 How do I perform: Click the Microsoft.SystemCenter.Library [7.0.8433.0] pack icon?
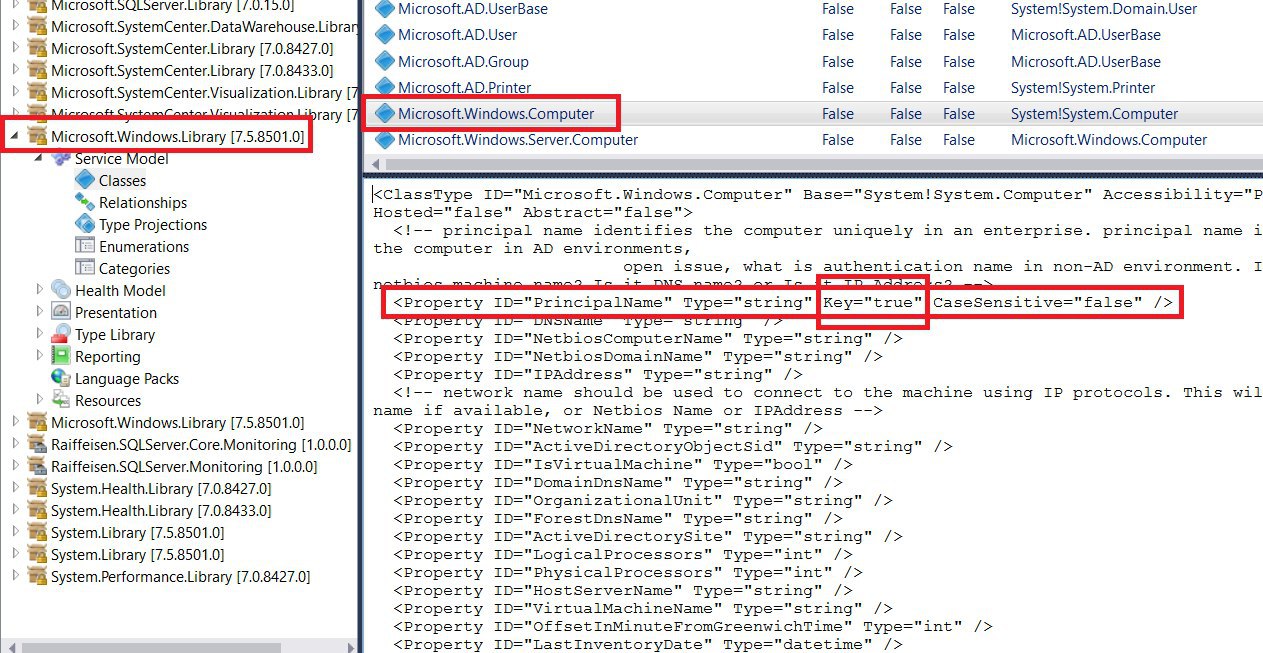(x=37, y=70)
